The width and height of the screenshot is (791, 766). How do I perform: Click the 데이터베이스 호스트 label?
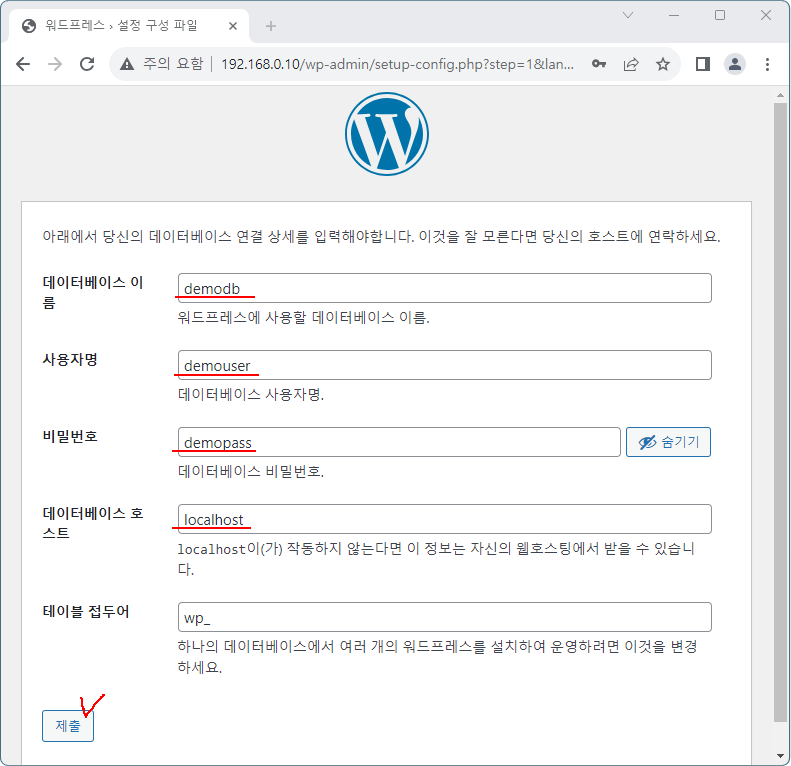point(93,523)
